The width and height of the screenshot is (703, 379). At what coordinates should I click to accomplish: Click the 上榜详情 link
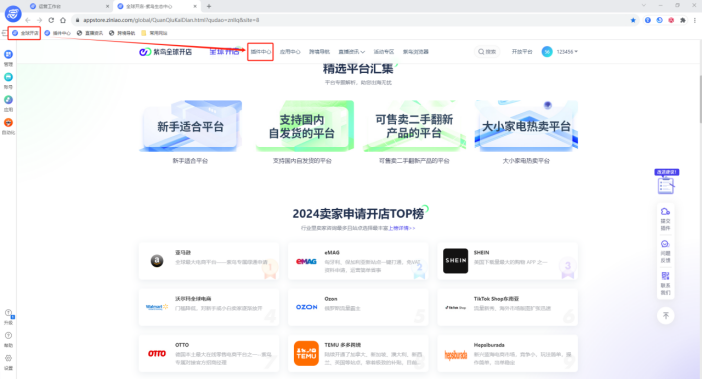coord(401,228)
